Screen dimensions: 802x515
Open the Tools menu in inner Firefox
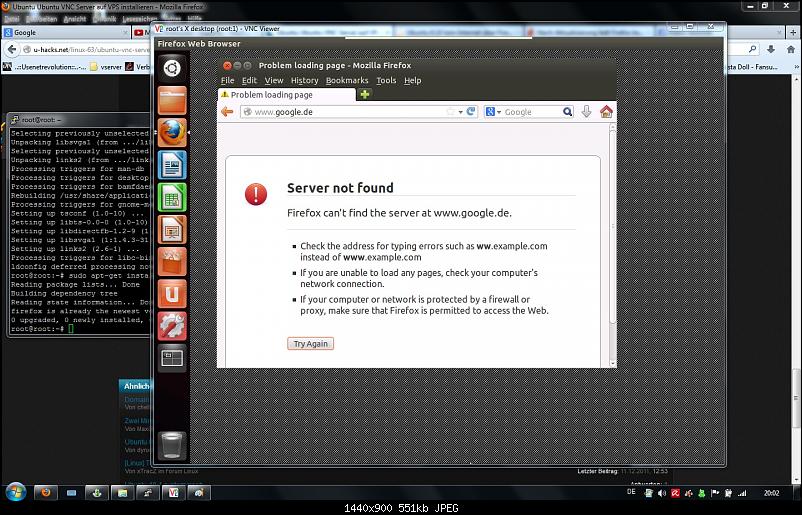pos(386,80)
